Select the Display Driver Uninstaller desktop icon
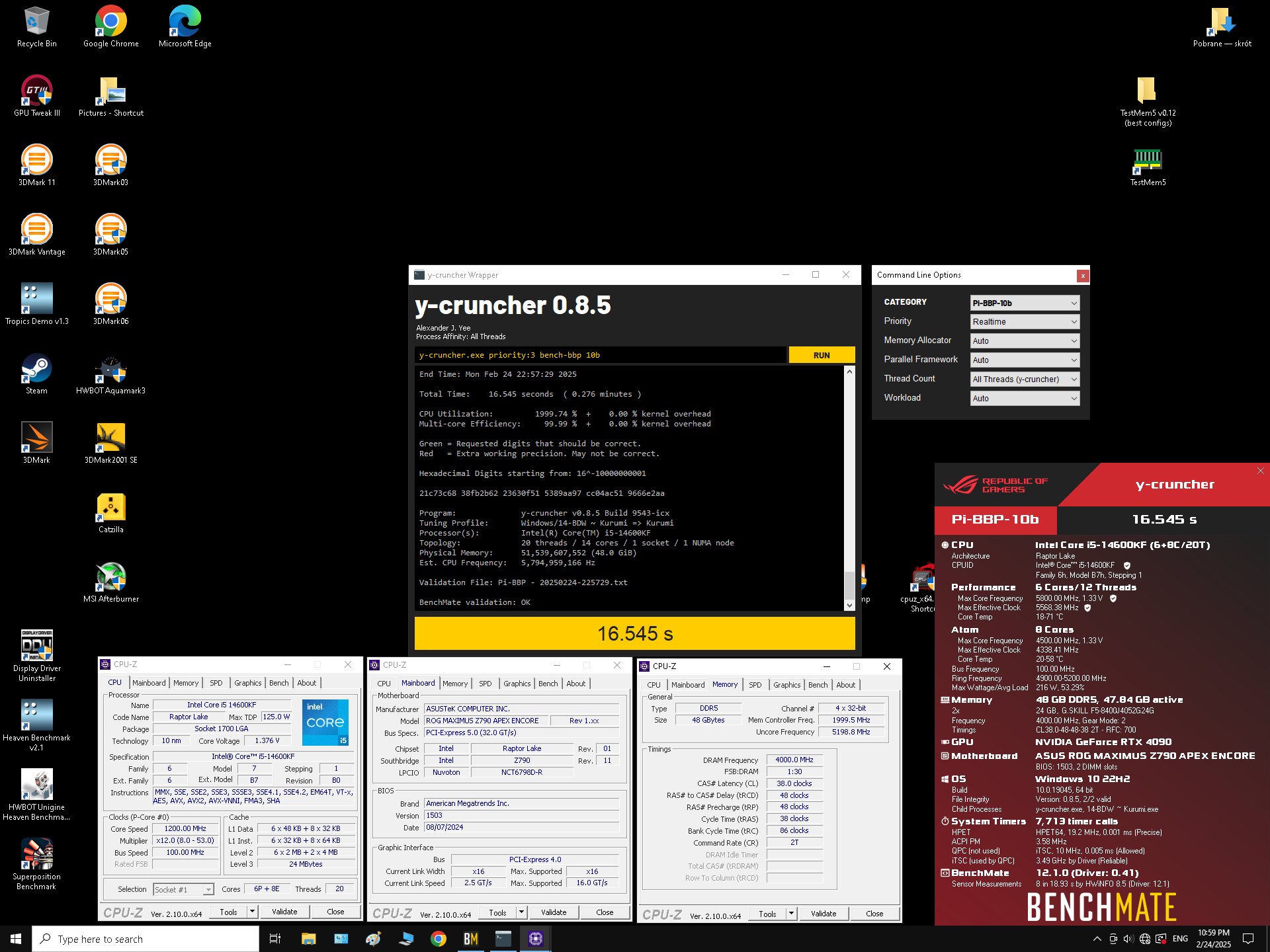 click(36, 656)
